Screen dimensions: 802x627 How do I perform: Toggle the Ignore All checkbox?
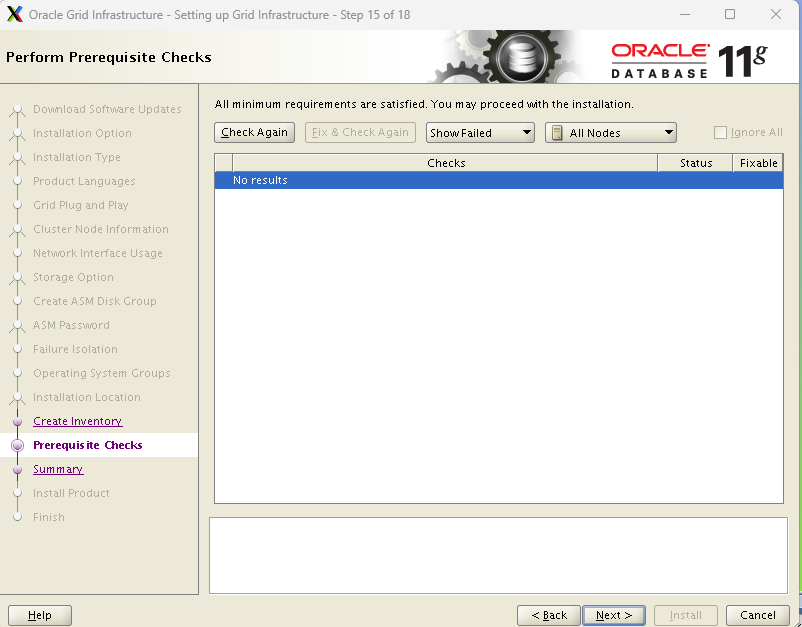(x=720, y=132)
